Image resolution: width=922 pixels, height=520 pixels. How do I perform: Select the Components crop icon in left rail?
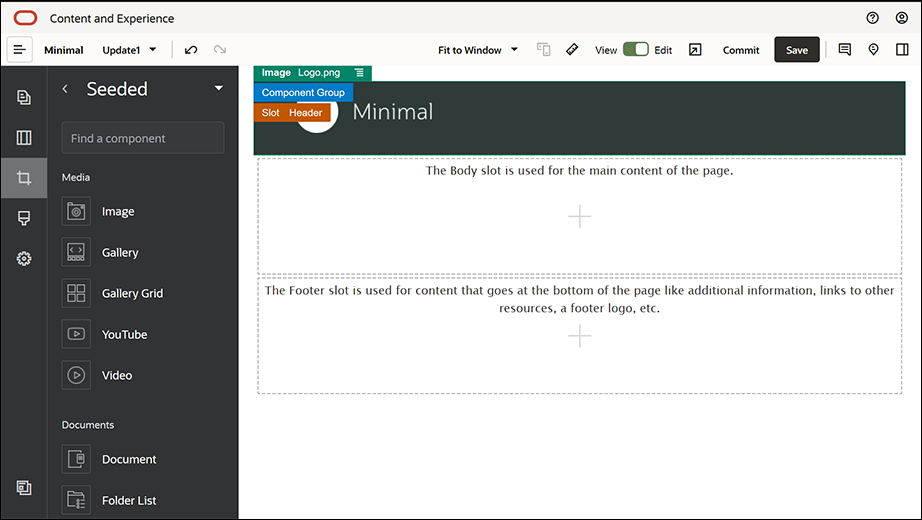(24, 178)
